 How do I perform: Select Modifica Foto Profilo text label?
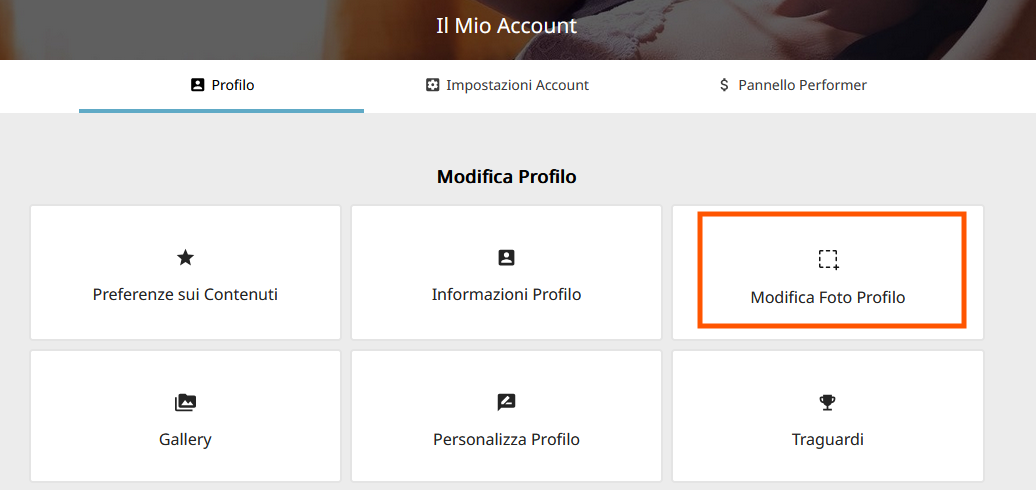click(828, 298)
